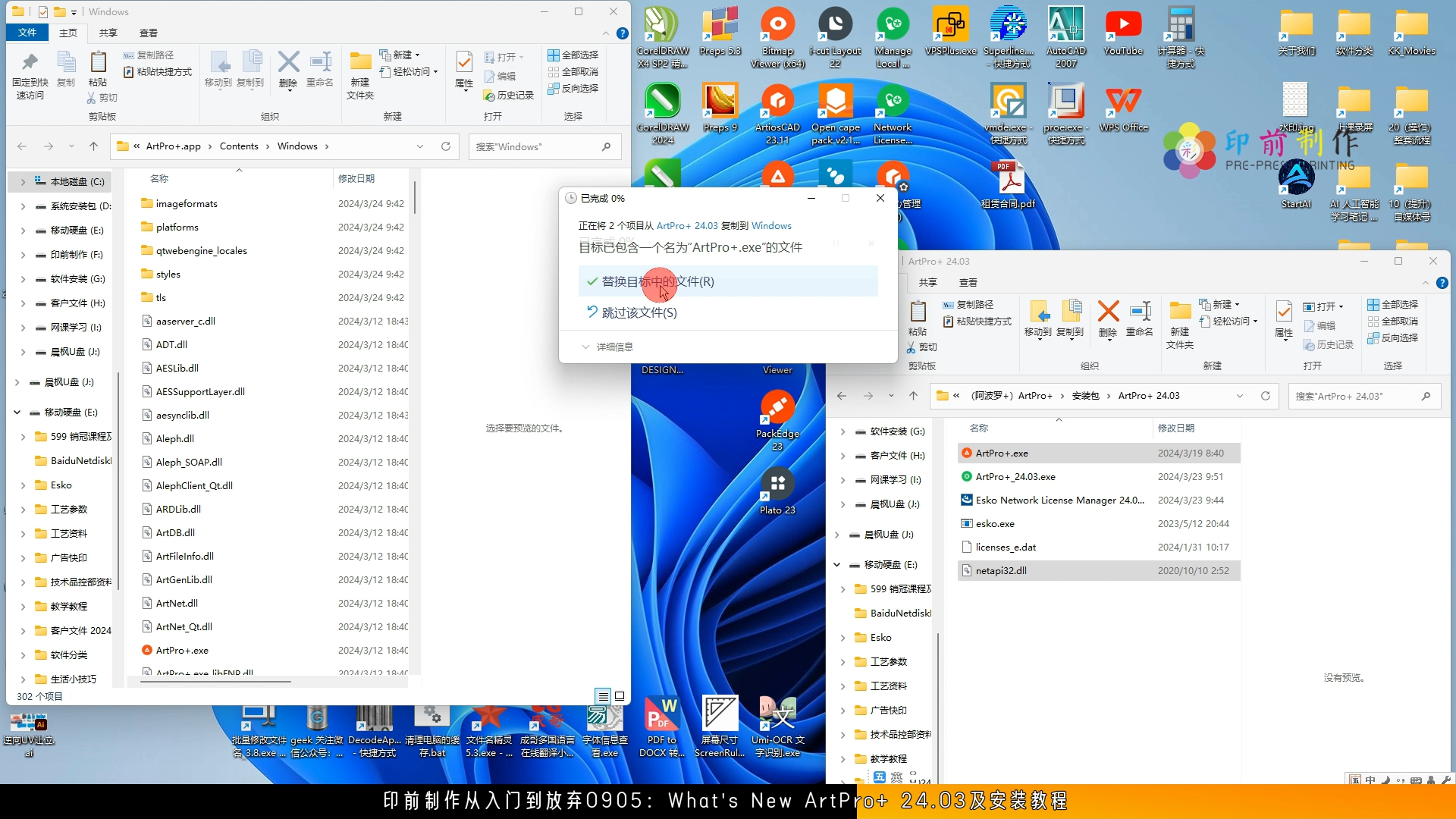Expand 详细信息 in the copy dialog
The image size is (1456, 819).
(607, 347)
